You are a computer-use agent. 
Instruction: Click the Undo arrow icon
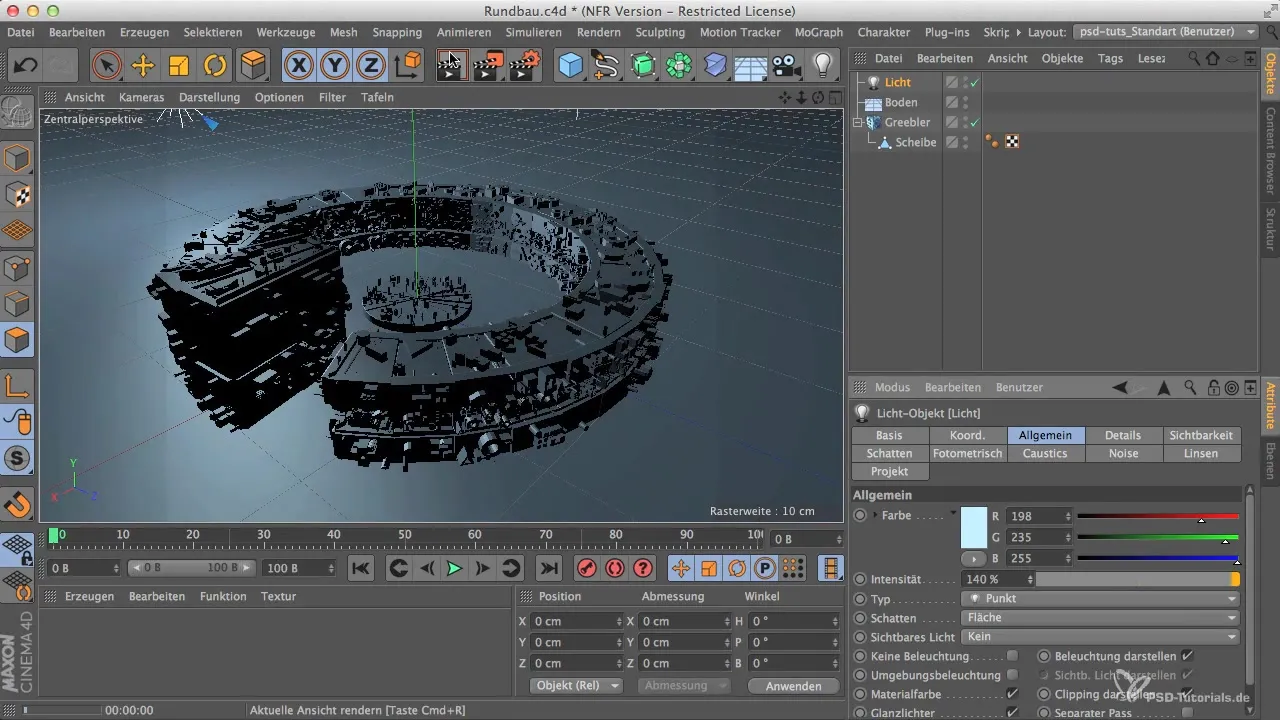tap(25, 66)
